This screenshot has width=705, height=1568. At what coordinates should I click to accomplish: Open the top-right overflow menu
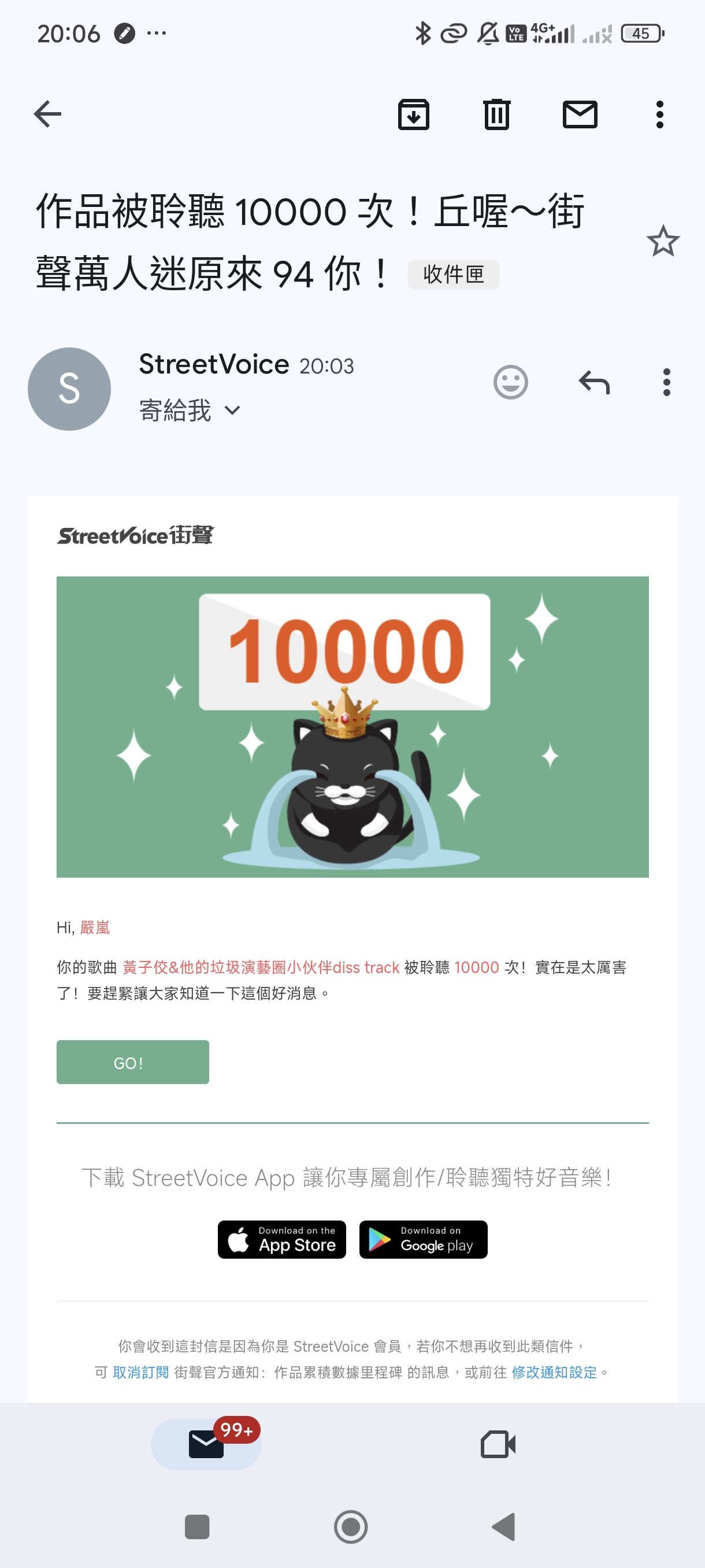(x=660, y=114)
